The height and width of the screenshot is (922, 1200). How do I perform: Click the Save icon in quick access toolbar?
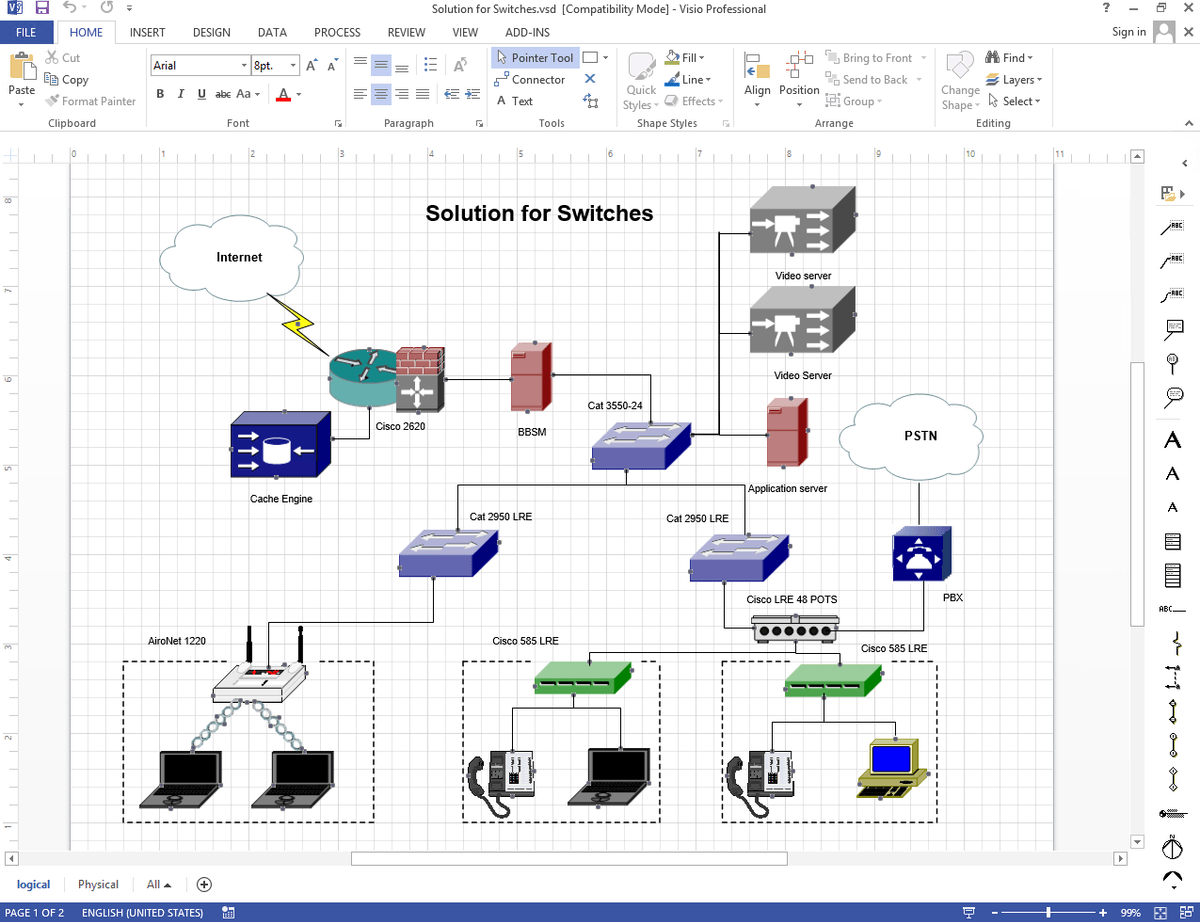coord(42,9)
